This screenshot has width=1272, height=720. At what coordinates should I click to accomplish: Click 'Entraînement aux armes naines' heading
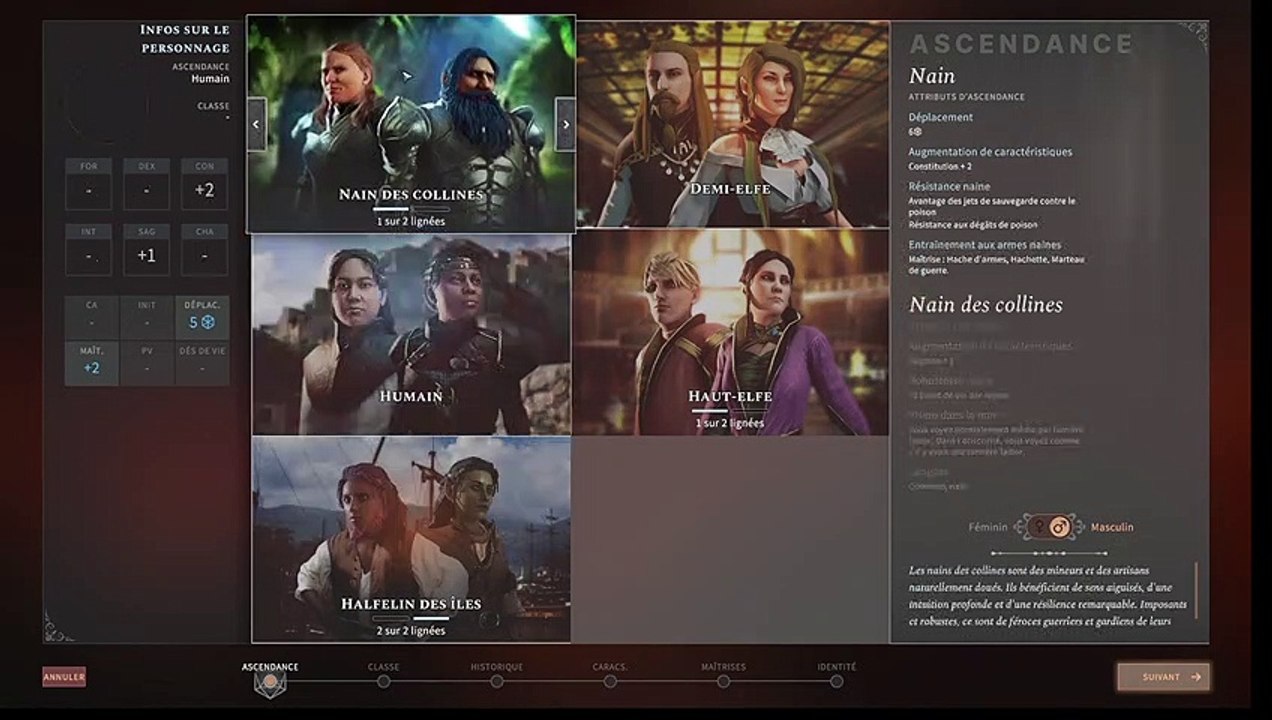pyautogui.click(x=985, y=245)
